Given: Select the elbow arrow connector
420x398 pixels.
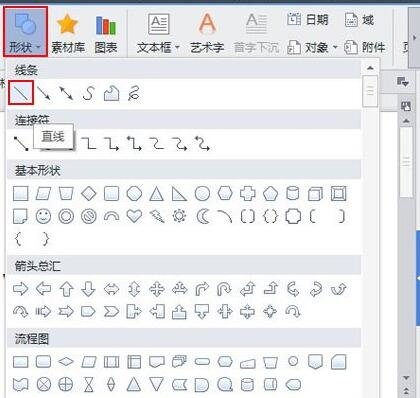Looking at the screenshot, I should pyautogui.click(x=111, y=144).
